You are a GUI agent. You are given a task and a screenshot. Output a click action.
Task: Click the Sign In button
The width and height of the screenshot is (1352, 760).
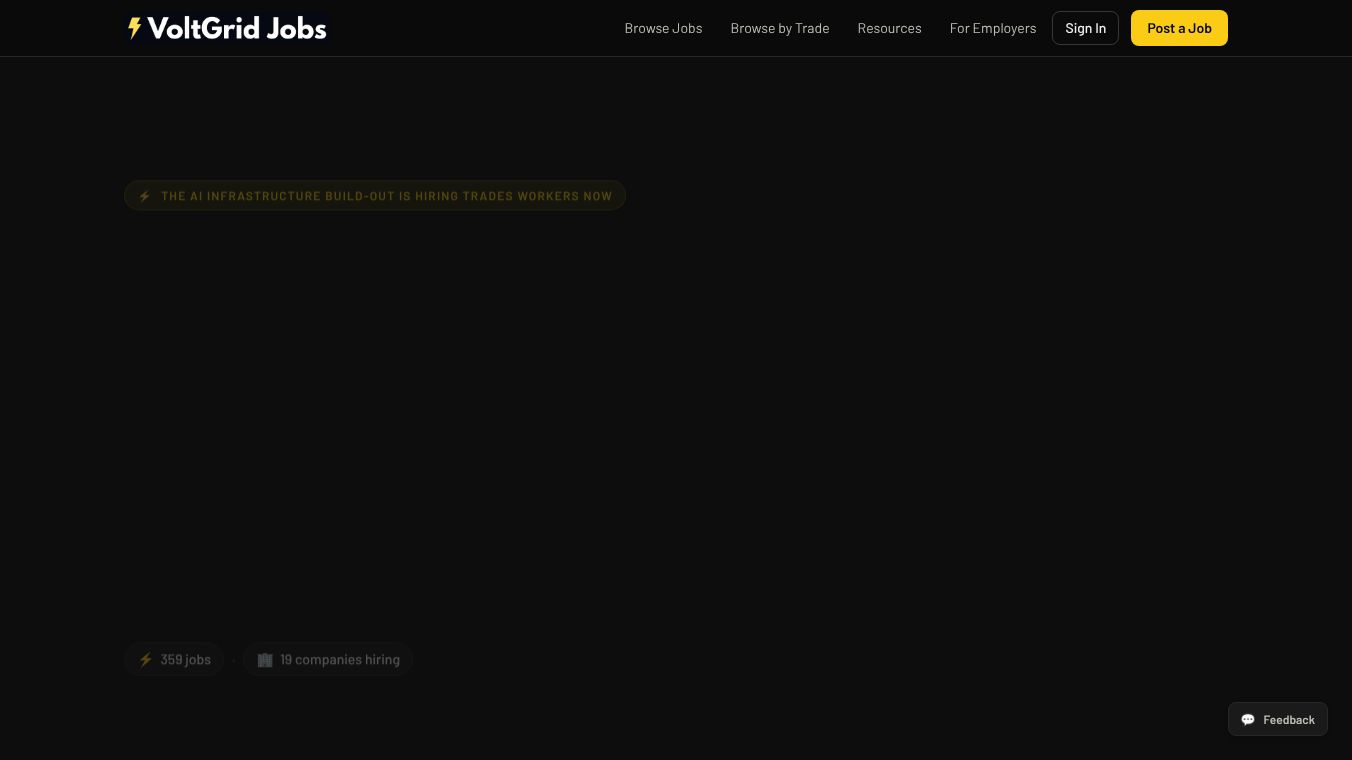click(x=1085, y=28)
